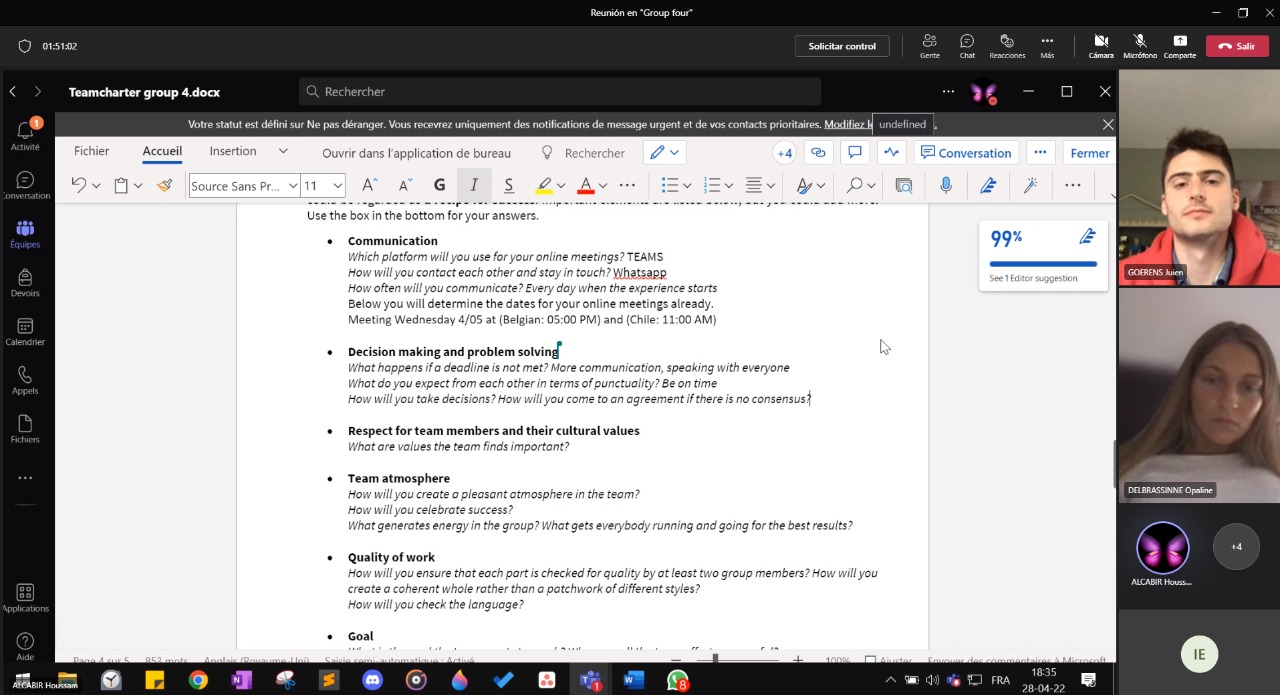Screen dimensions: 1280x695
Task: Click the Fermer button
Action: pyautogui.click(x=1090, y=153)
